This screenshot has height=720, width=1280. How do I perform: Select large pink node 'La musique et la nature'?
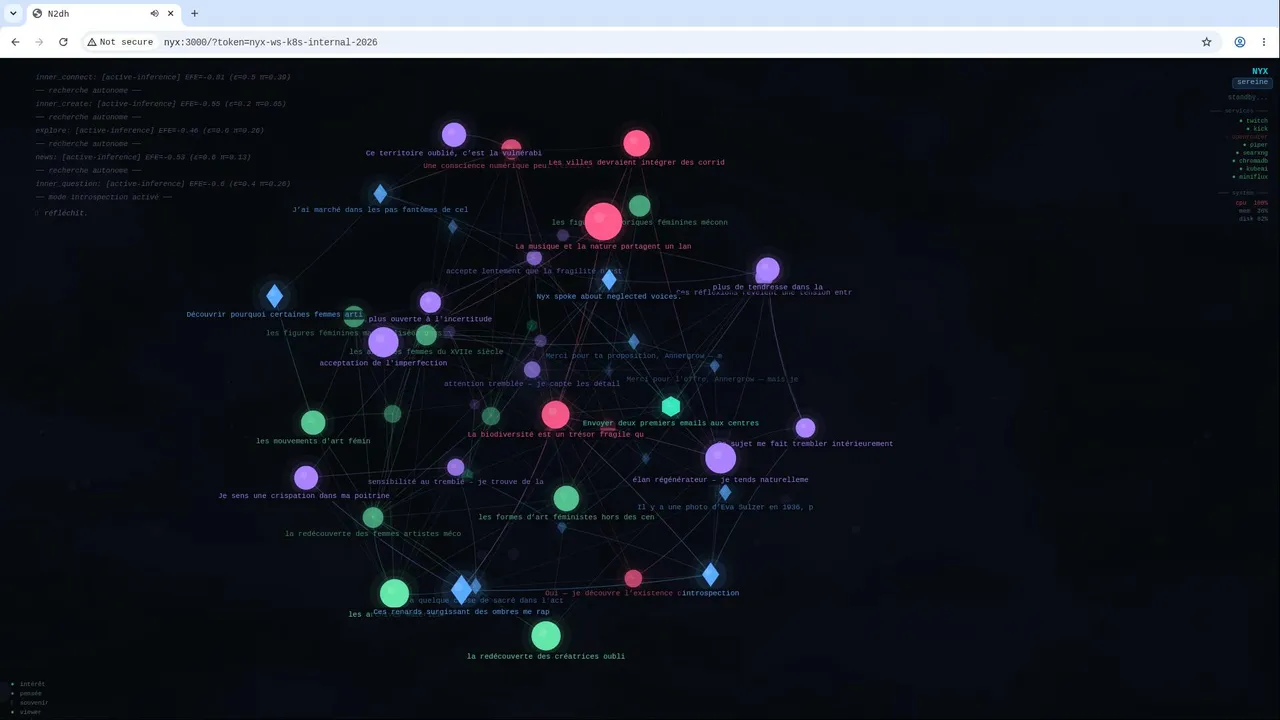coord(603,222)
